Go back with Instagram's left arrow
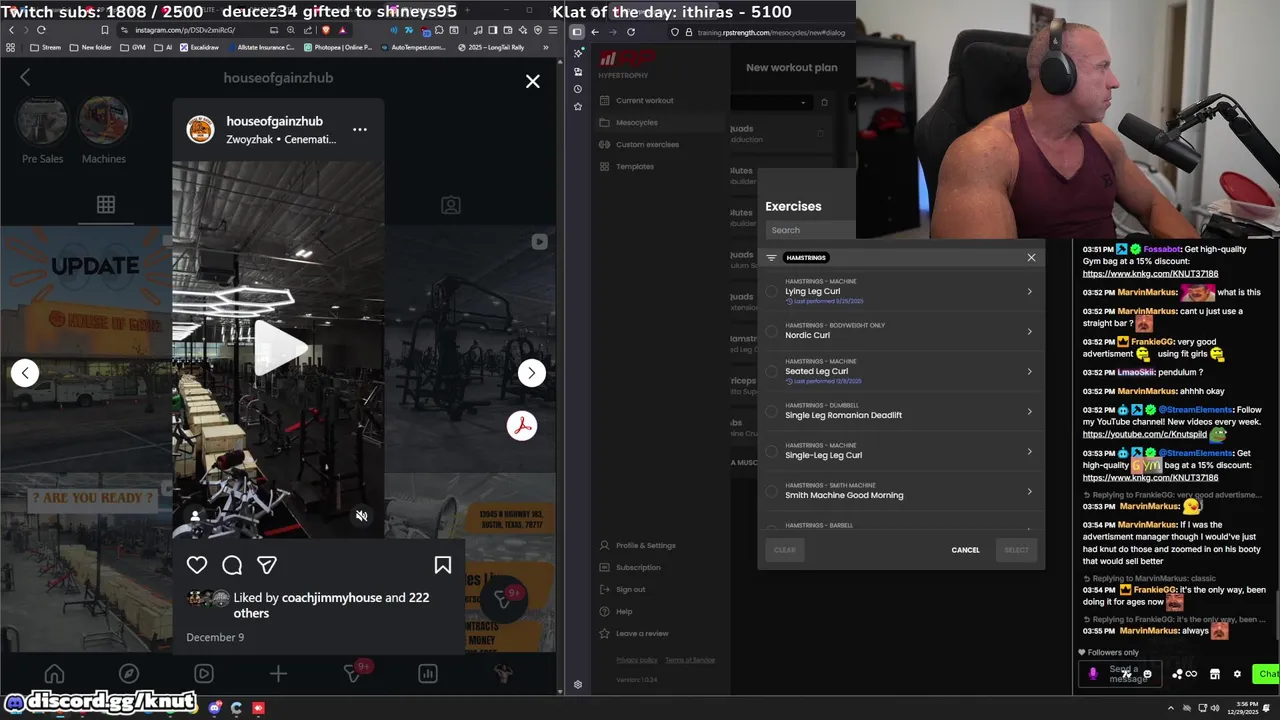The width and height of the screenshot is (1280, 720). click(26, 78)
